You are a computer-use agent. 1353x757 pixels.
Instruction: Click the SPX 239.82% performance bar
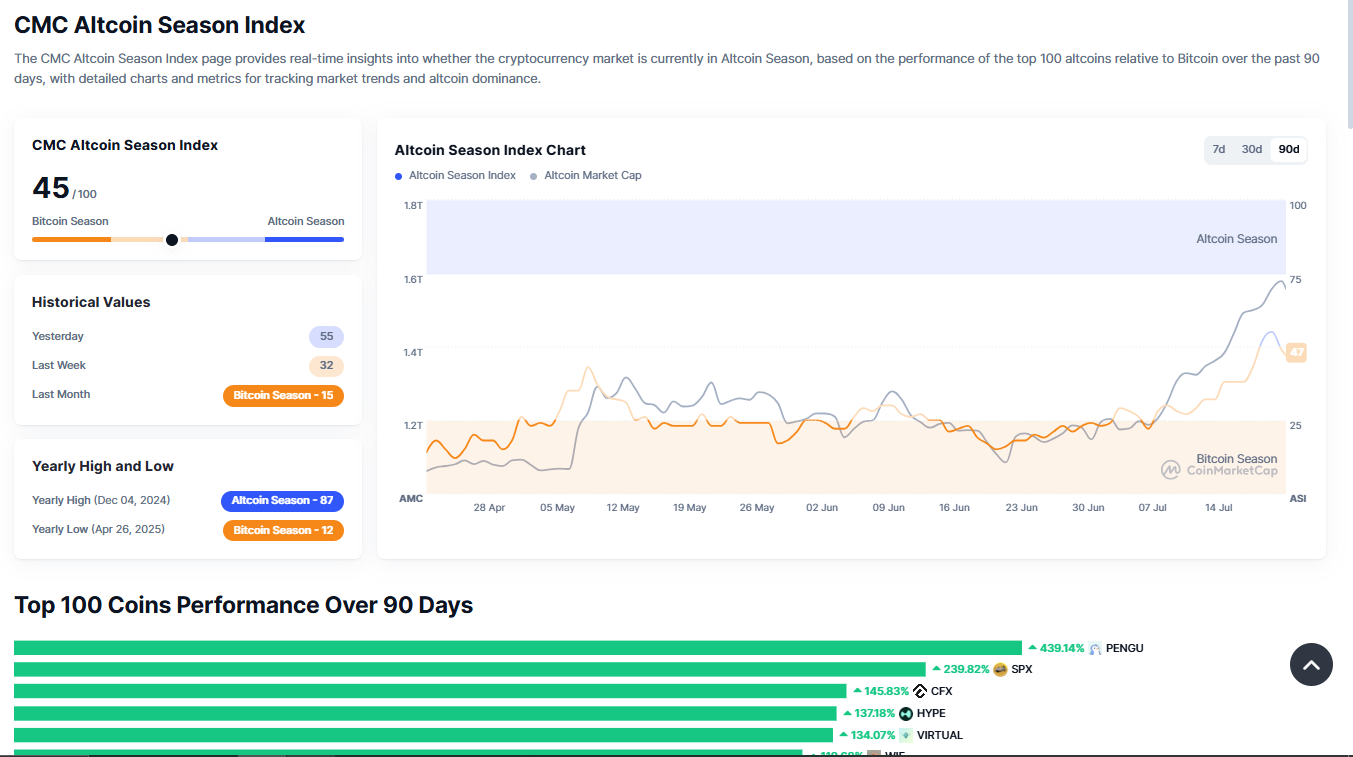470,670
